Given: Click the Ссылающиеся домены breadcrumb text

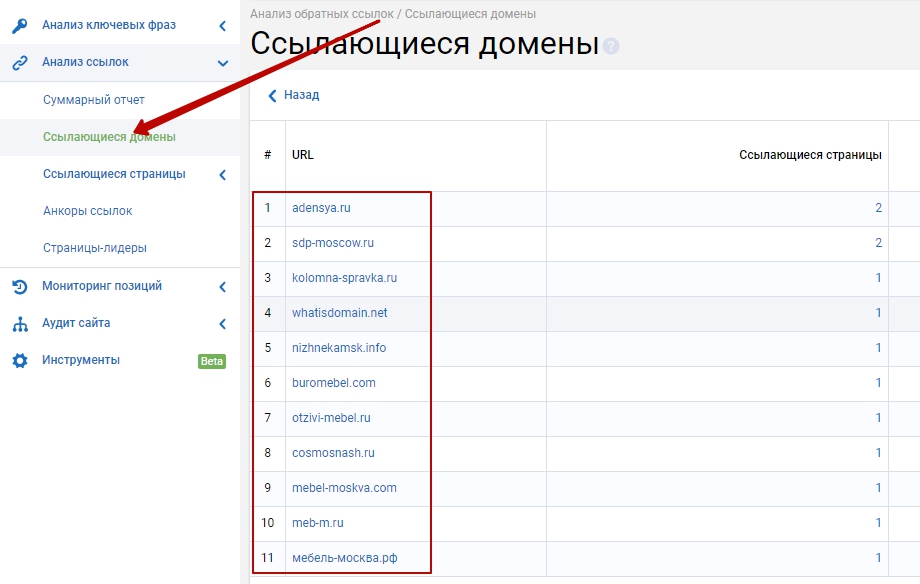Looking at the screenshot, I should [x=470, y=13].
